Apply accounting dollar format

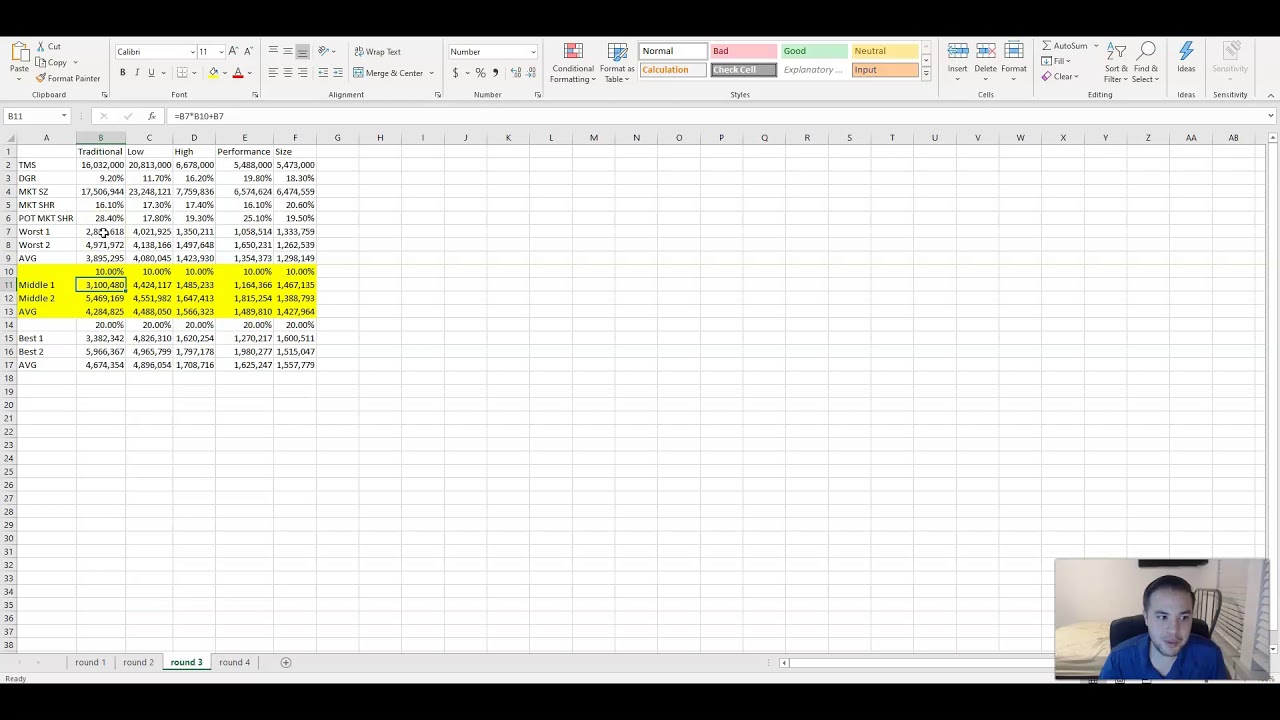tap(455, 73)
